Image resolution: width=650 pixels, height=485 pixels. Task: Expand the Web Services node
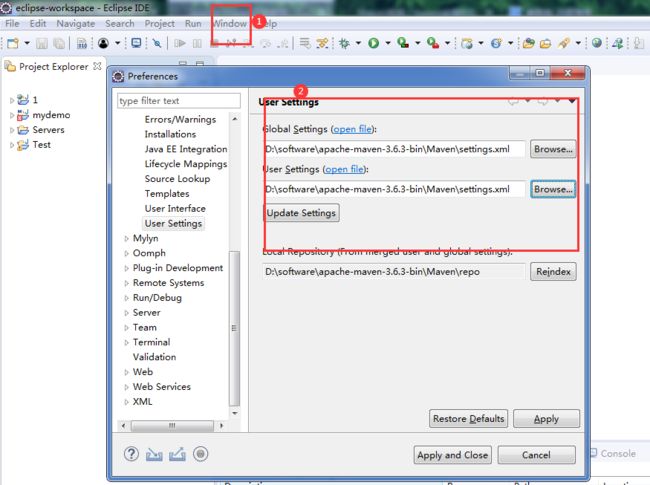[x=126, y=387]
